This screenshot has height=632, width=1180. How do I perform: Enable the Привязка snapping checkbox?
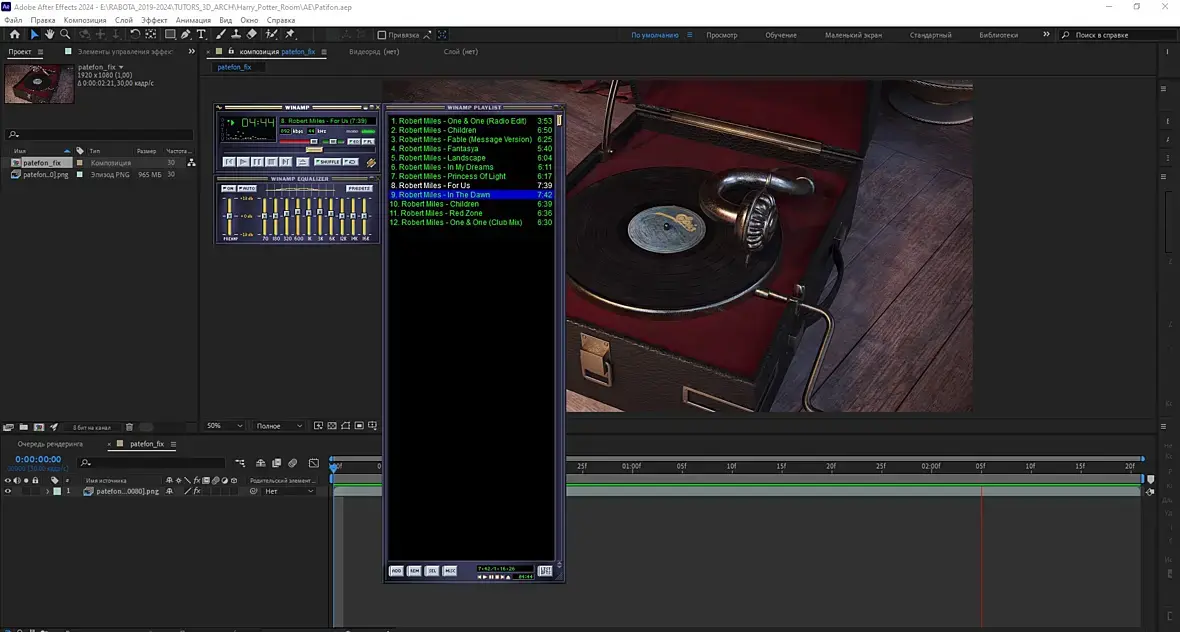pyautogui.click(x=382, y=35)
